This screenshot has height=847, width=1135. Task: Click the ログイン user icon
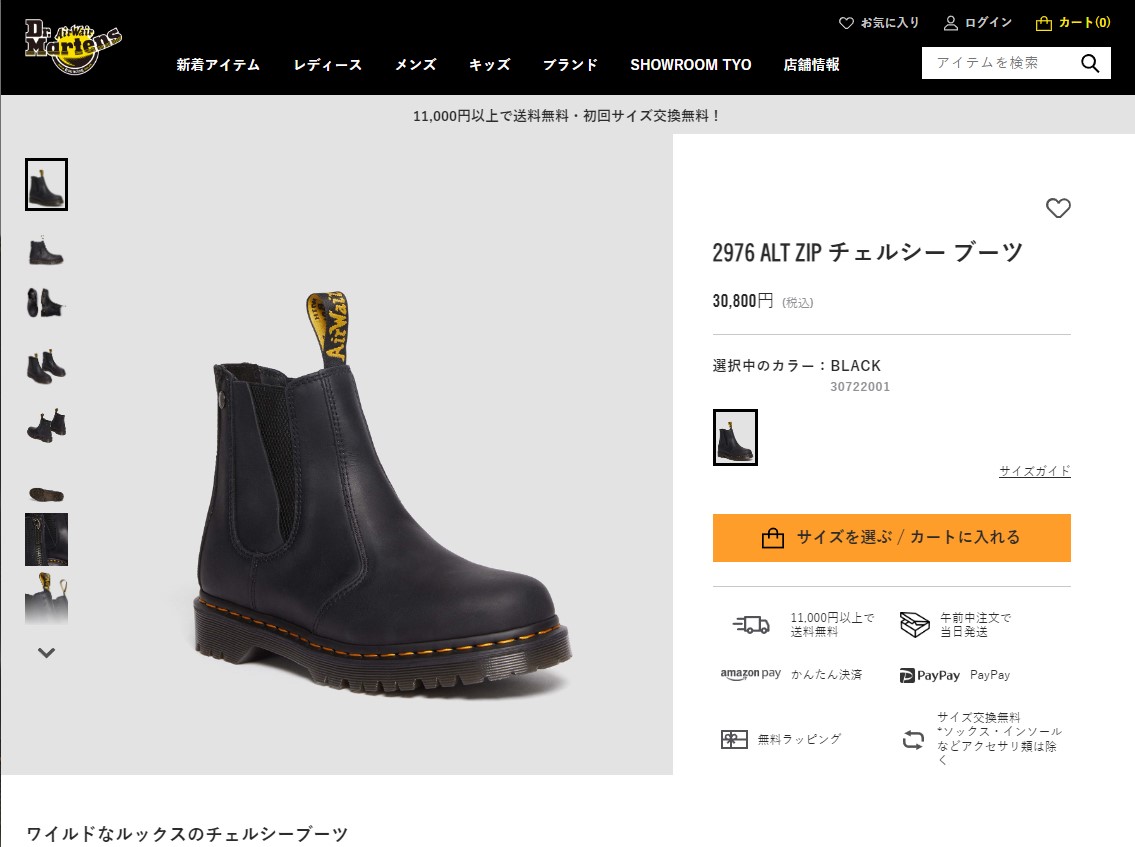950,23
